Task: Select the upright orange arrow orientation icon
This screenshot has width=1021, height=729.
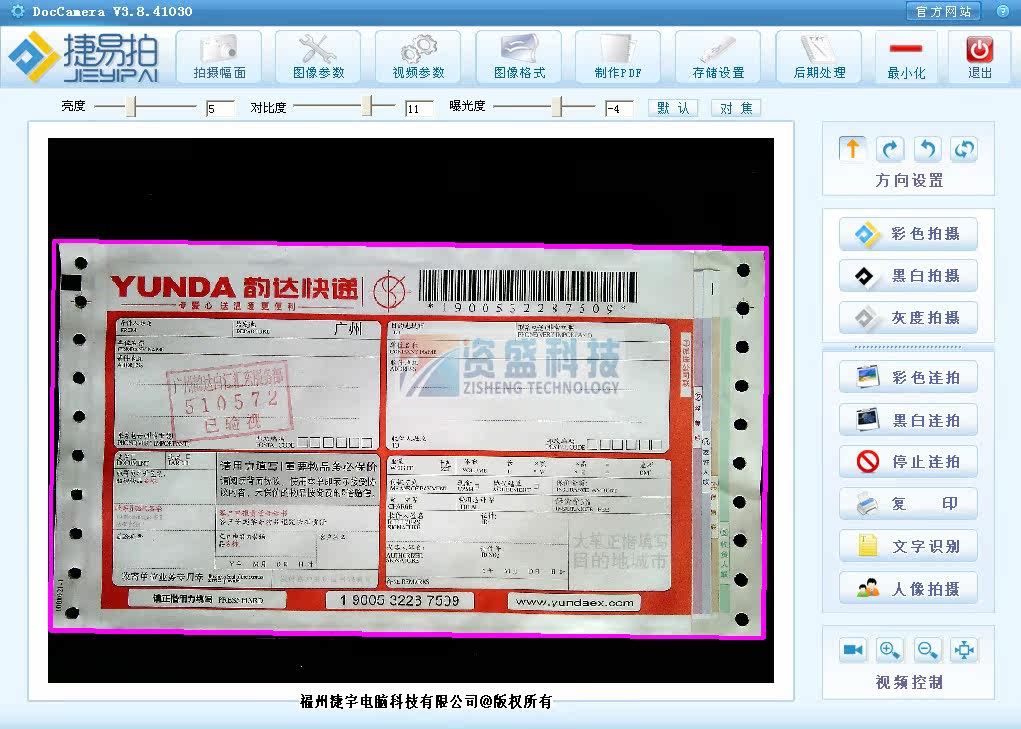Action: coord(852,149)
